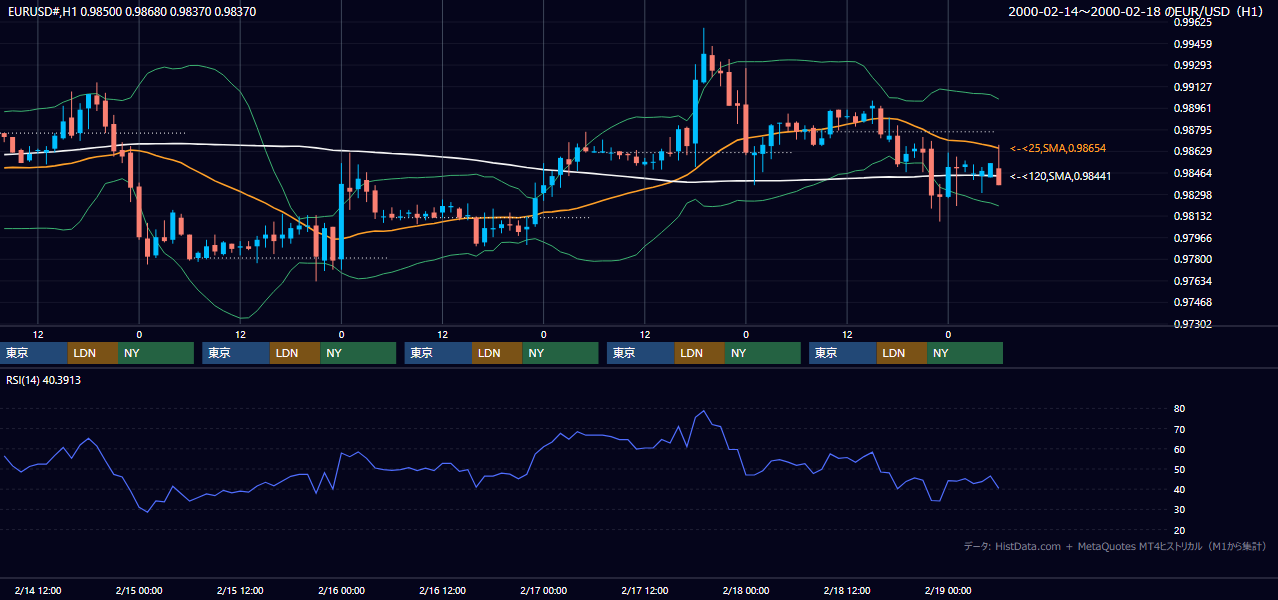Click the 2/17 12:00 date label
This screenshot has height=600, width=1278.
point(645,590)
